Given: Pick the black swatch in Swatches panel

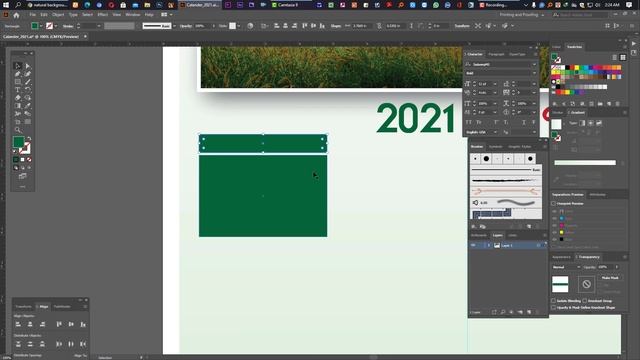Looking at the screenshot, I should (567, 67).
